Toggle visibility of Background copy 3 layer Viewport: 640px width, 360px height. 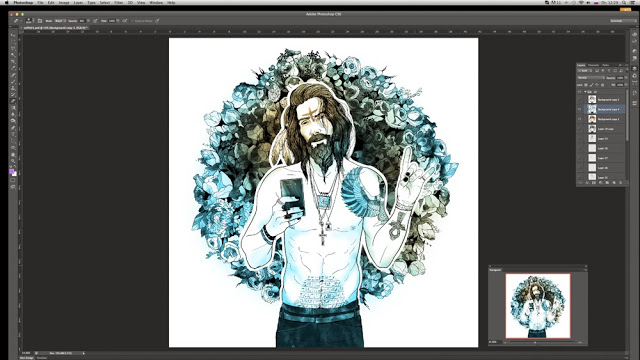pos(580,119)
